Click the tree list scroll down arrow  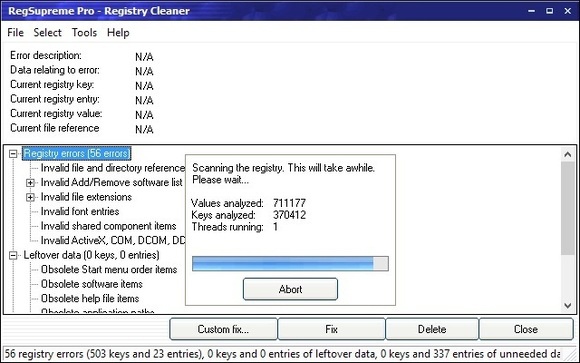(x=567, y=306)
